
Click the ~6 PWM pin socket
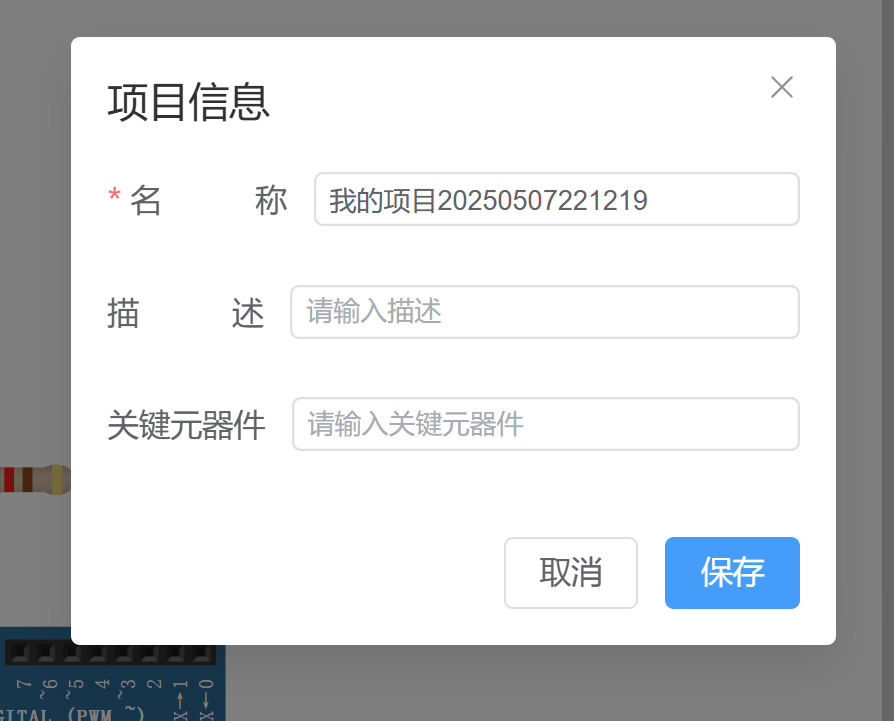47,654
